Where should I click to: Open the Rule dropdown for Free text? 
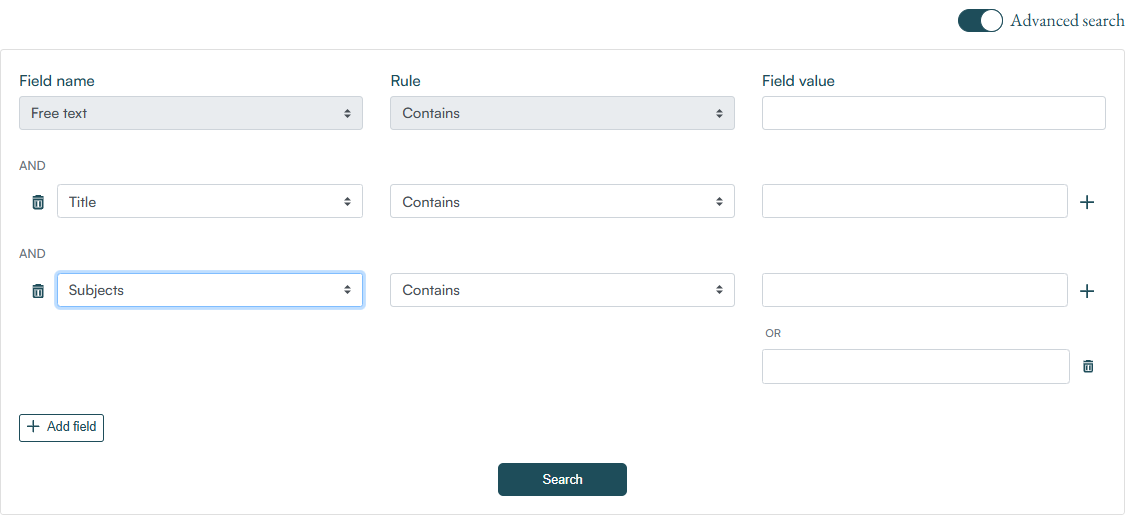(561, 113)
